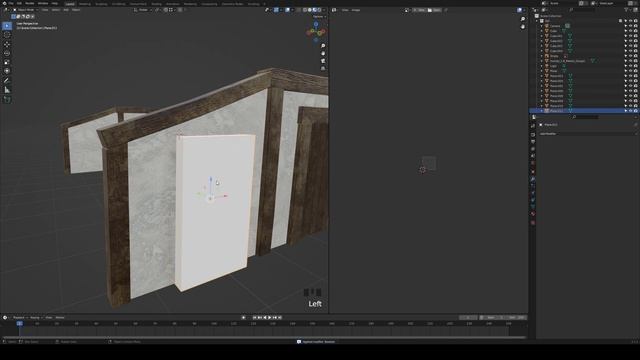Disable rendering for the highlighted Plane row
Viewport: 640px width, 360px height.
[636, 111]
